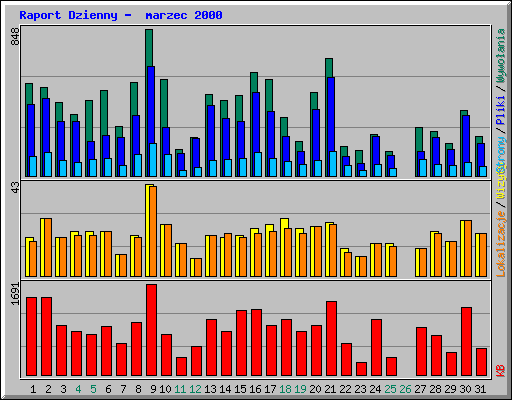Click day label 1 on the axis
512x400 pixels.
[x=33, y=389]
